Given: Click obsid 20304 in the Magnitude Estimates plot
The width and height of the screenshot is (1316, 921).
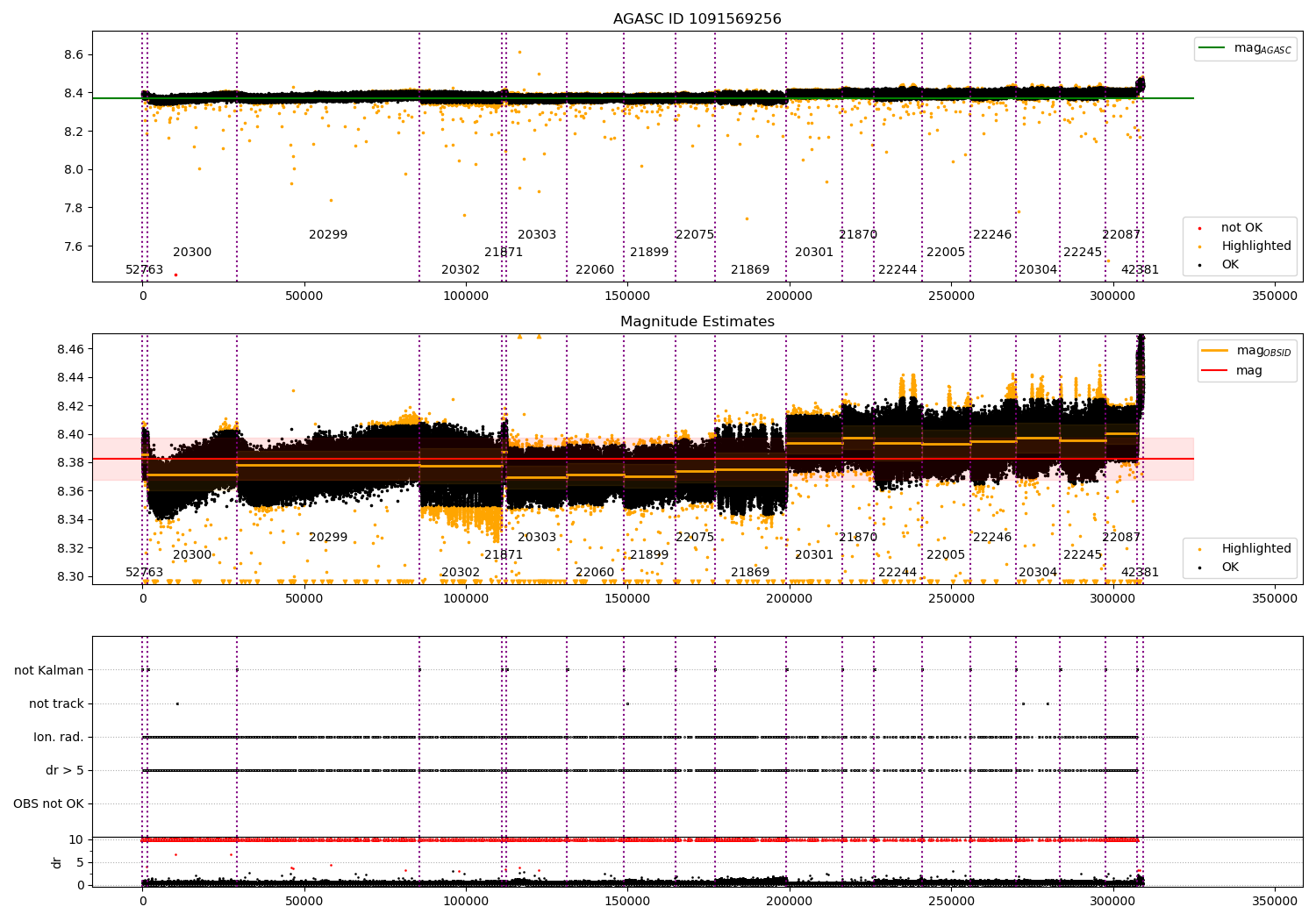Looking at the screenshot, I should pos(1038,573).
